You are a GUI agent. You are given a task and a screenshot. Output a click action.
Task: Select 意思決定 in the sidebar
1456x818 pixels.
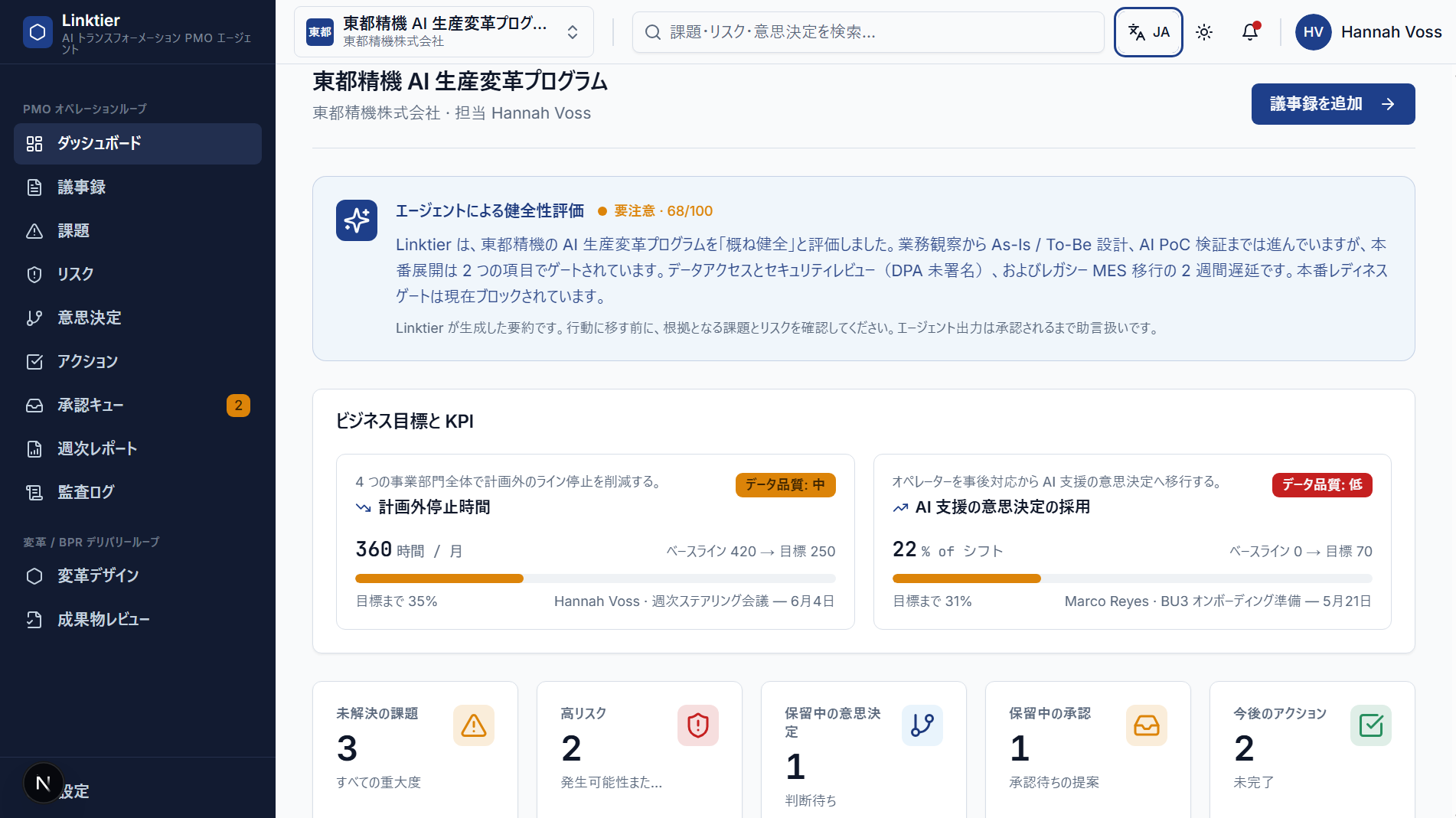[138, 318]
